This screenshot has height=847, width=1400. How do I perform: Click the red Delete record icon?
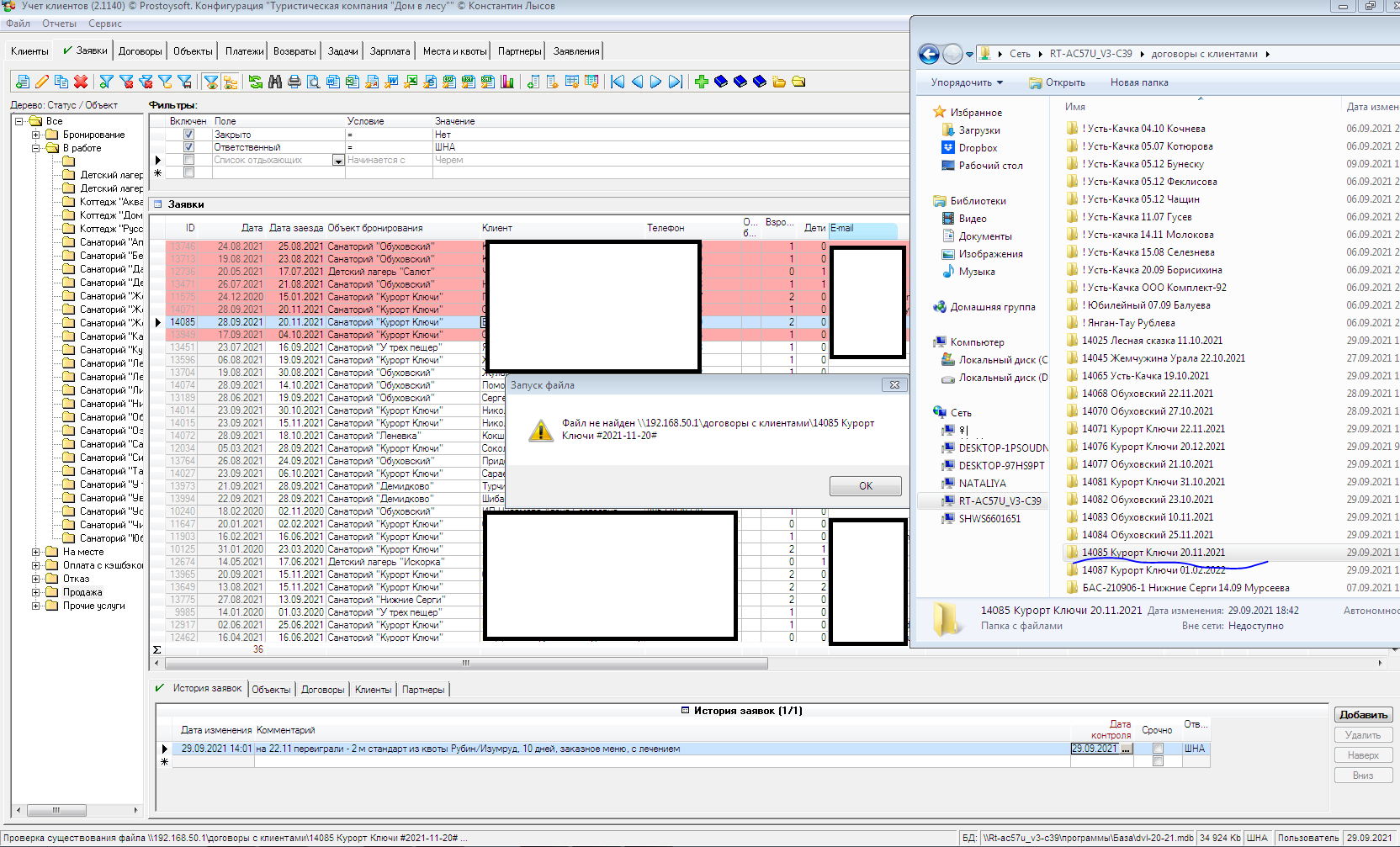click(x=81, y=82)
